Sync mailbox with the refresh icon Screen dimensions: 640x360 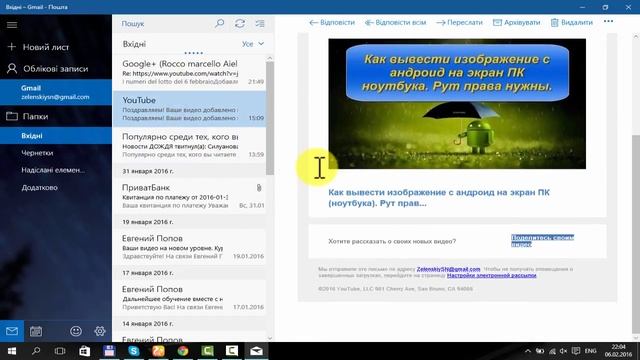tap(240, 23)
